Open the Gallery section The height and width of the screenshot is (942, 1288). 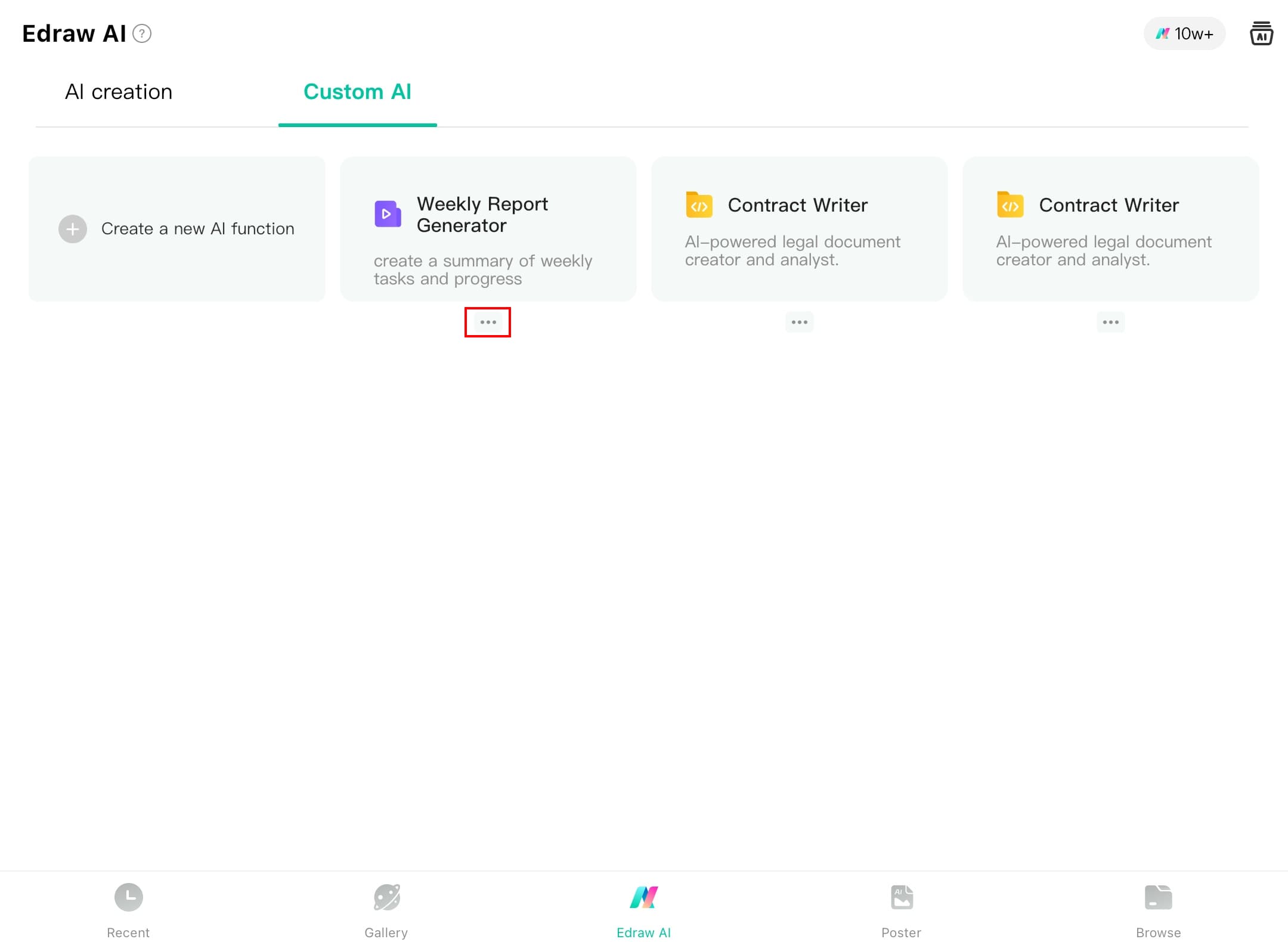[x=386, y=910]
